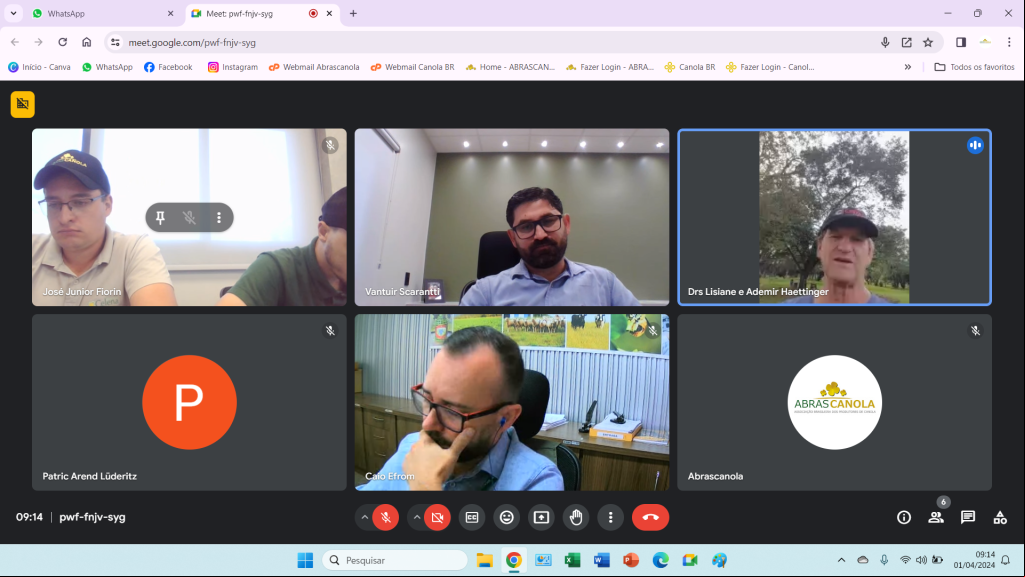This screenshot has width=1025, height=577.
Task: Open Excel from the taskbar
Action: [573, 561]
